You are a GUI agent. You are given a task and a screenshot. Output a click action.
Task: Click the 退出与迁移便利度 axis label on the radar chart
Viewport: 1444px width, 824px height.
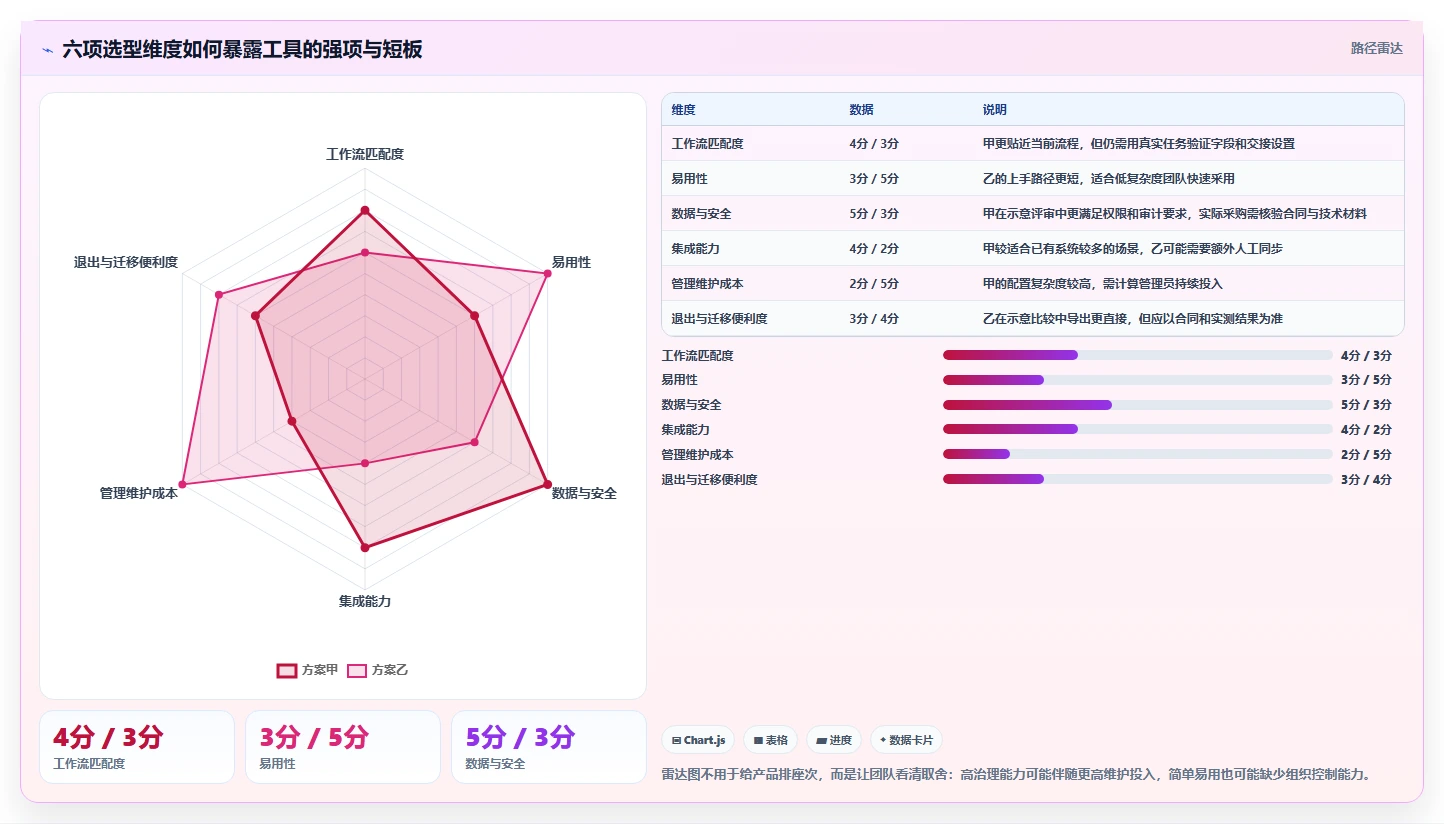(x=126, y=262)
